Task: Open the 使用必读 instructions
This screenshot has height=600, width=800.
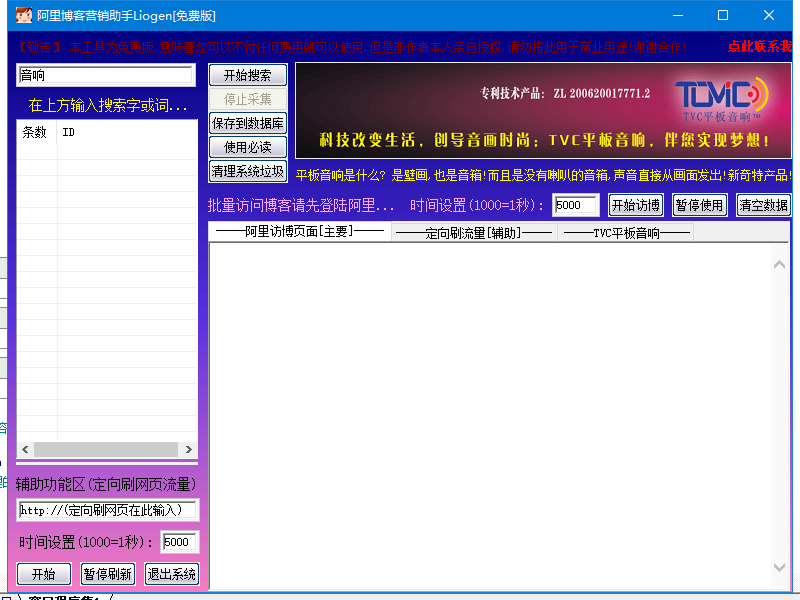Action: (247, 147)
